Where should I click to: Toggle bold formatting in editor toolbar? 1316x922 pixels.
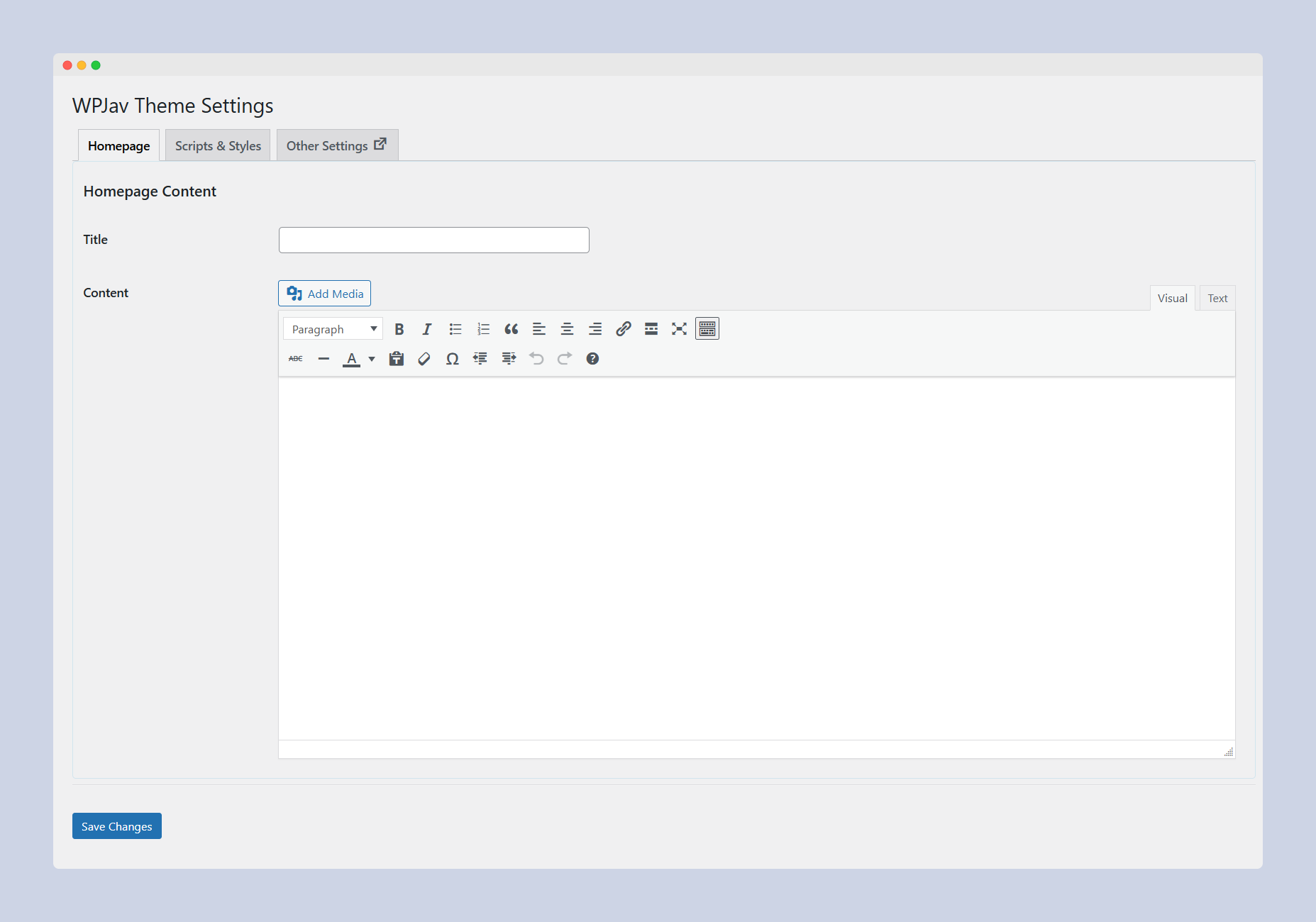tap(399, 329)
